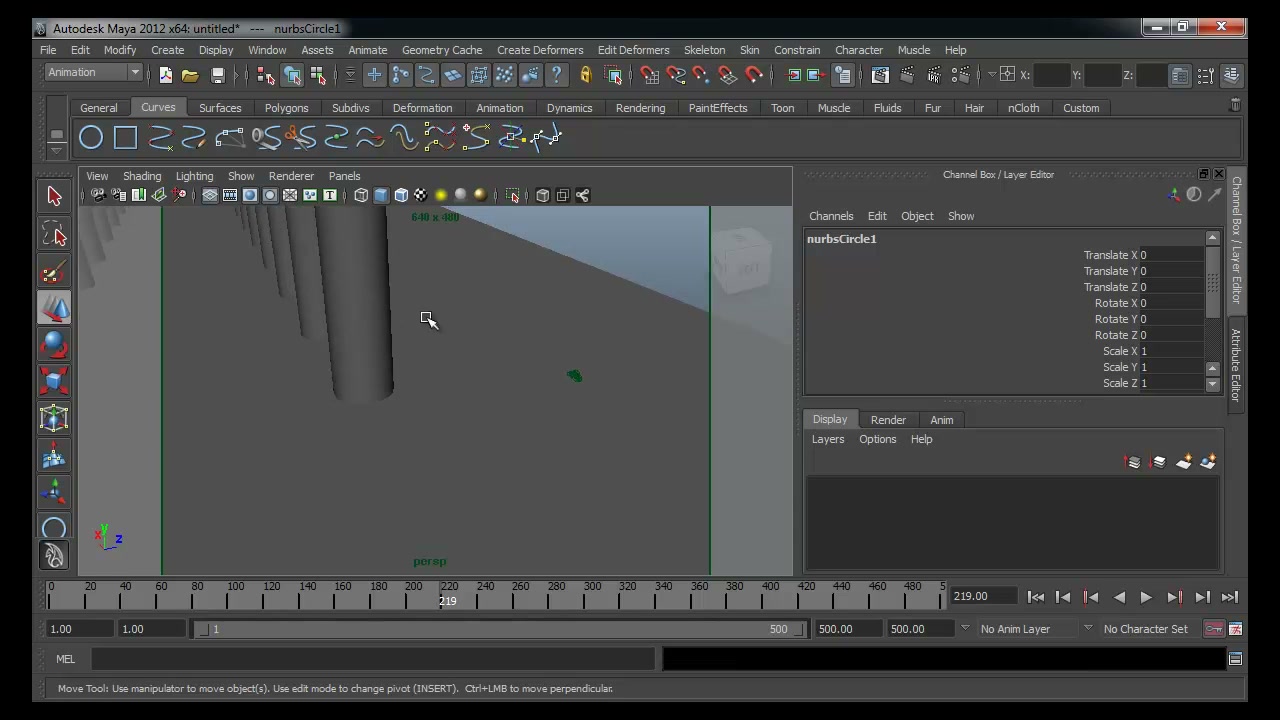The image size is (1280, 720).
Task: Open the Layers menu in Layer Editor
Action: pos(828,439)
